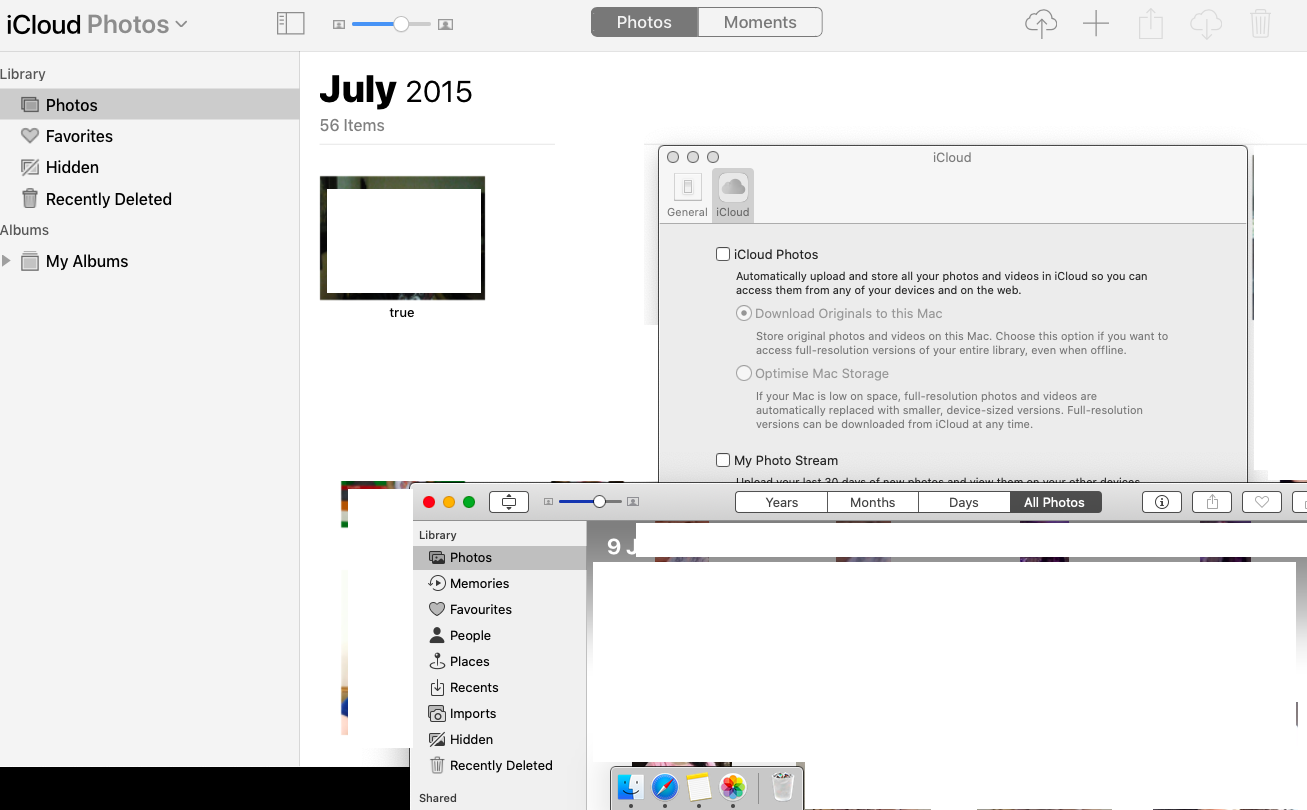Select iCloud tab in preferences window

(733, 195)
